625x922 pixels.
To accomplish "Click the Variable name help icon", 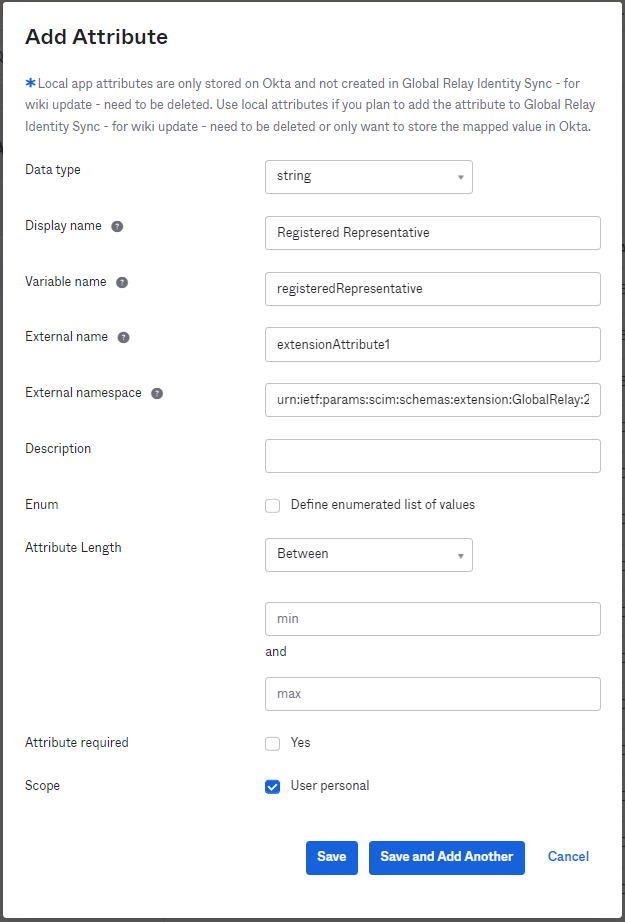I will pyautogui.click(x=121, y=282).
